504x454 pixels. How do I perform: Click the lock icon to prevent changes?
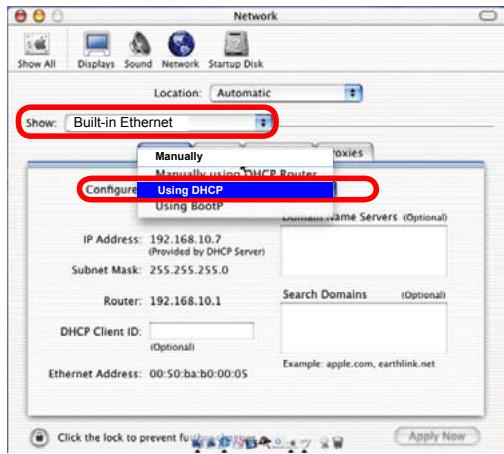pyautogui.click(x=40, y=437)
